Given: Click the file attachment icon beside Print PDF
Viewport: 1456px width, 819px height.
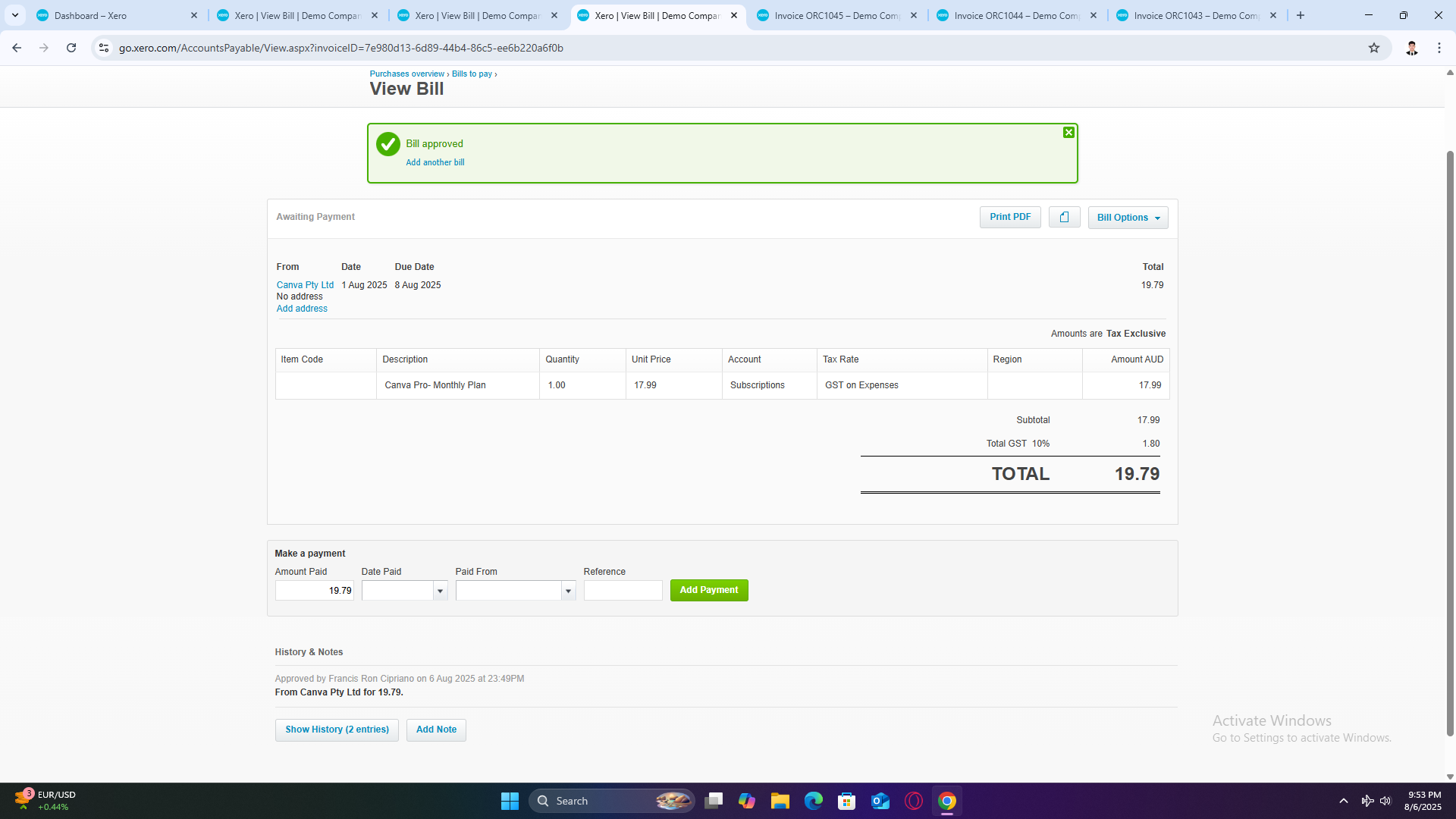Looking at the screenshot, I should (x=1064, y=217).
